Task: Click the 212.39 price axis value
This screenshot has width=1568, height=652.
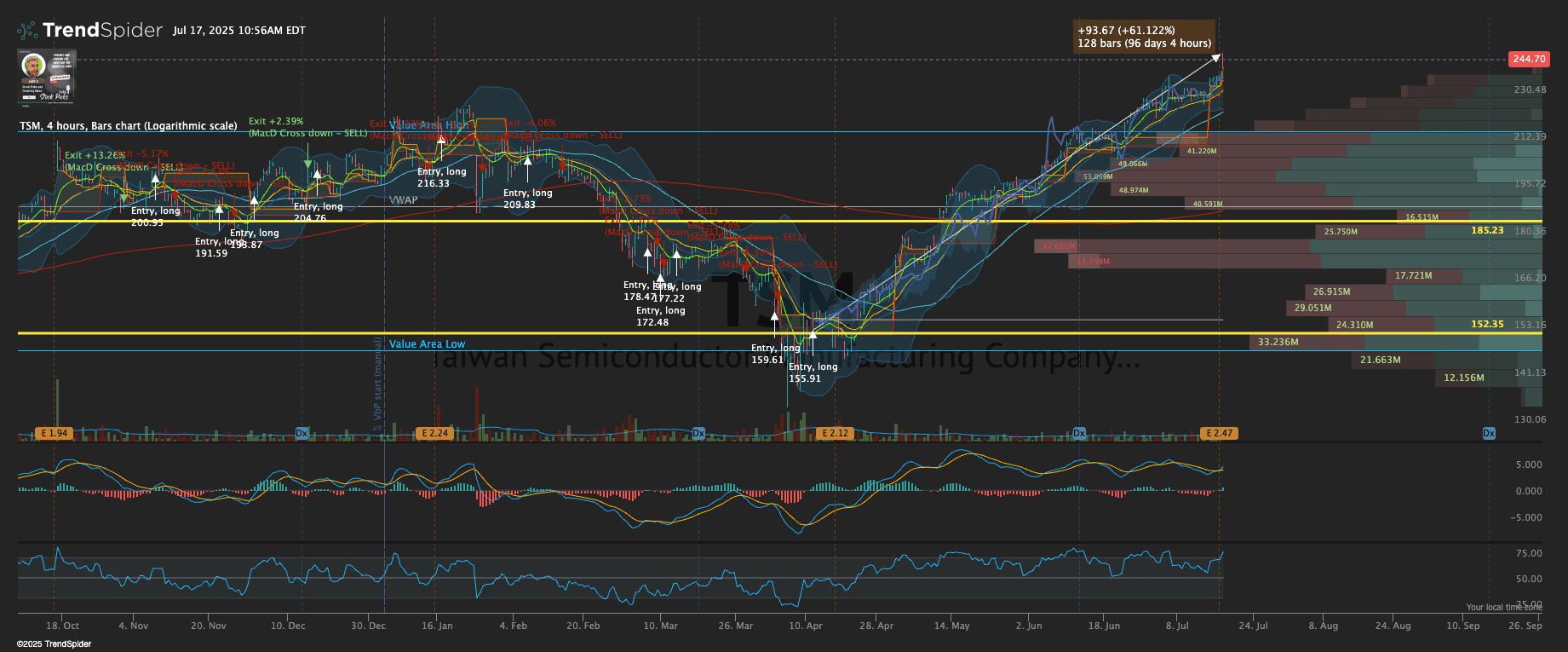Action: click(1530, 137)
